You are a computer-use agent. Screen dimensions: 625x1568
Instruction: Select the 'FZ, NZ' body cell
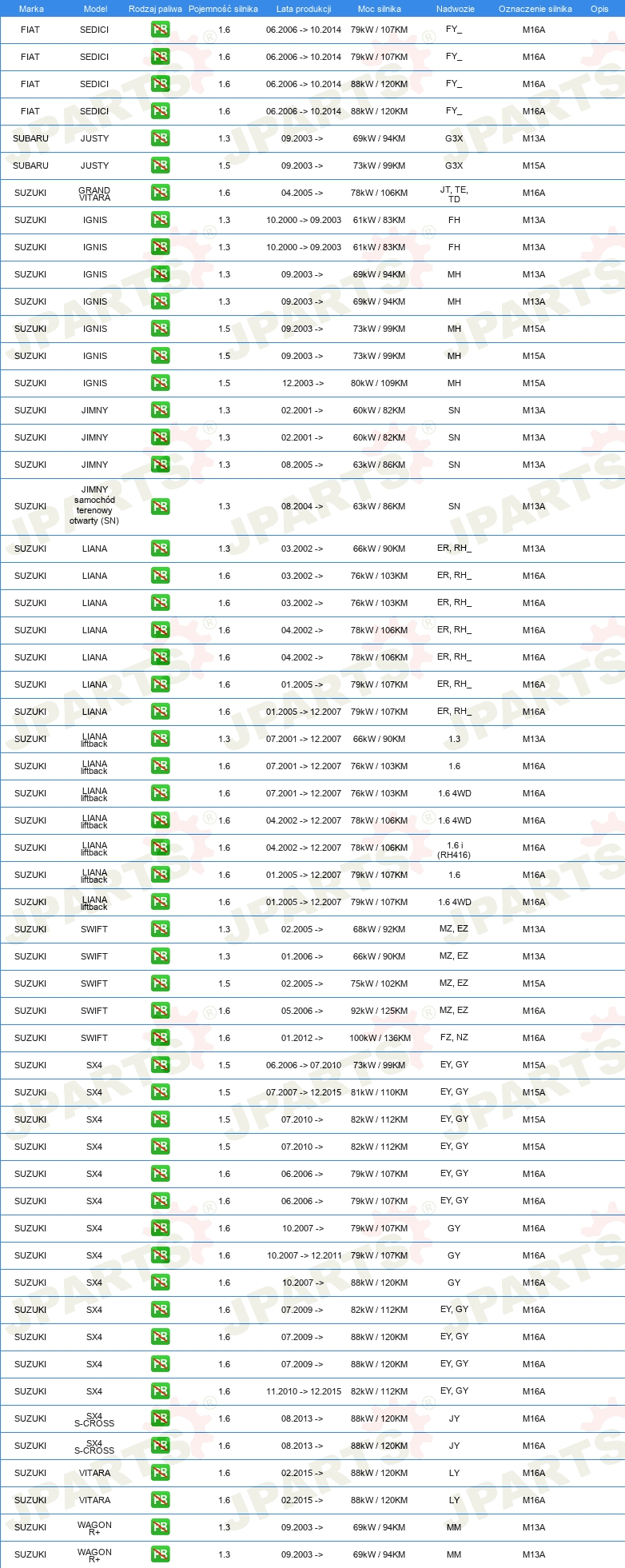[x=454, y=1037]
